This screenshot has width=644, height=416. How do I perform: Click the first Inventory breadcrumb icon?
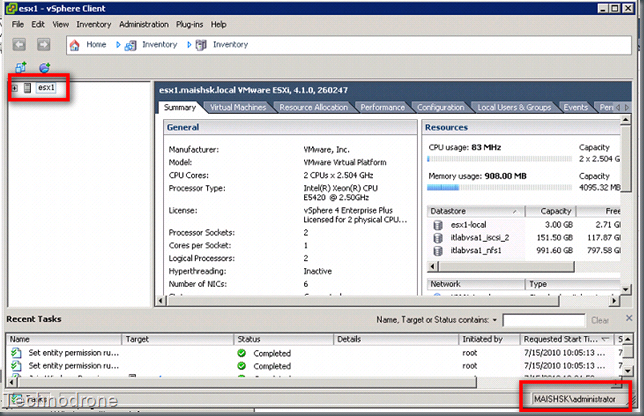(131, 45)
